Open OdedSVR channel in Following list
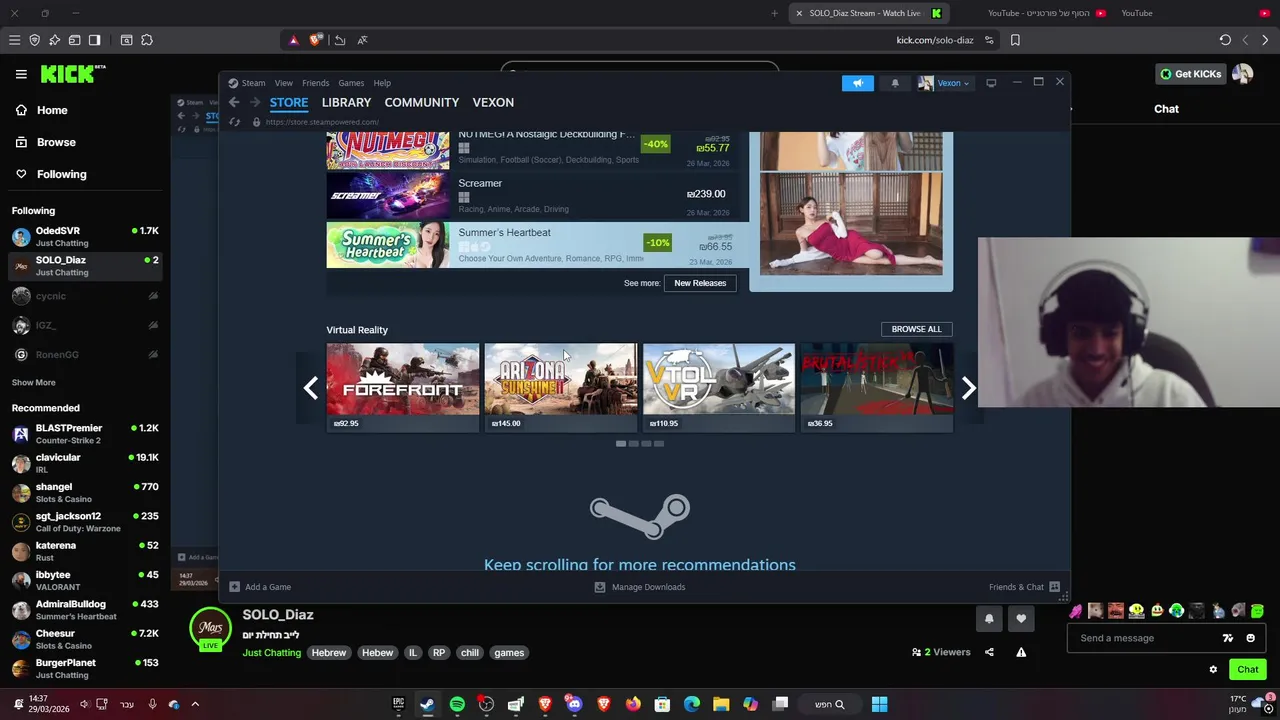The width and height of the screenshot is (1280, 720). 85,236
